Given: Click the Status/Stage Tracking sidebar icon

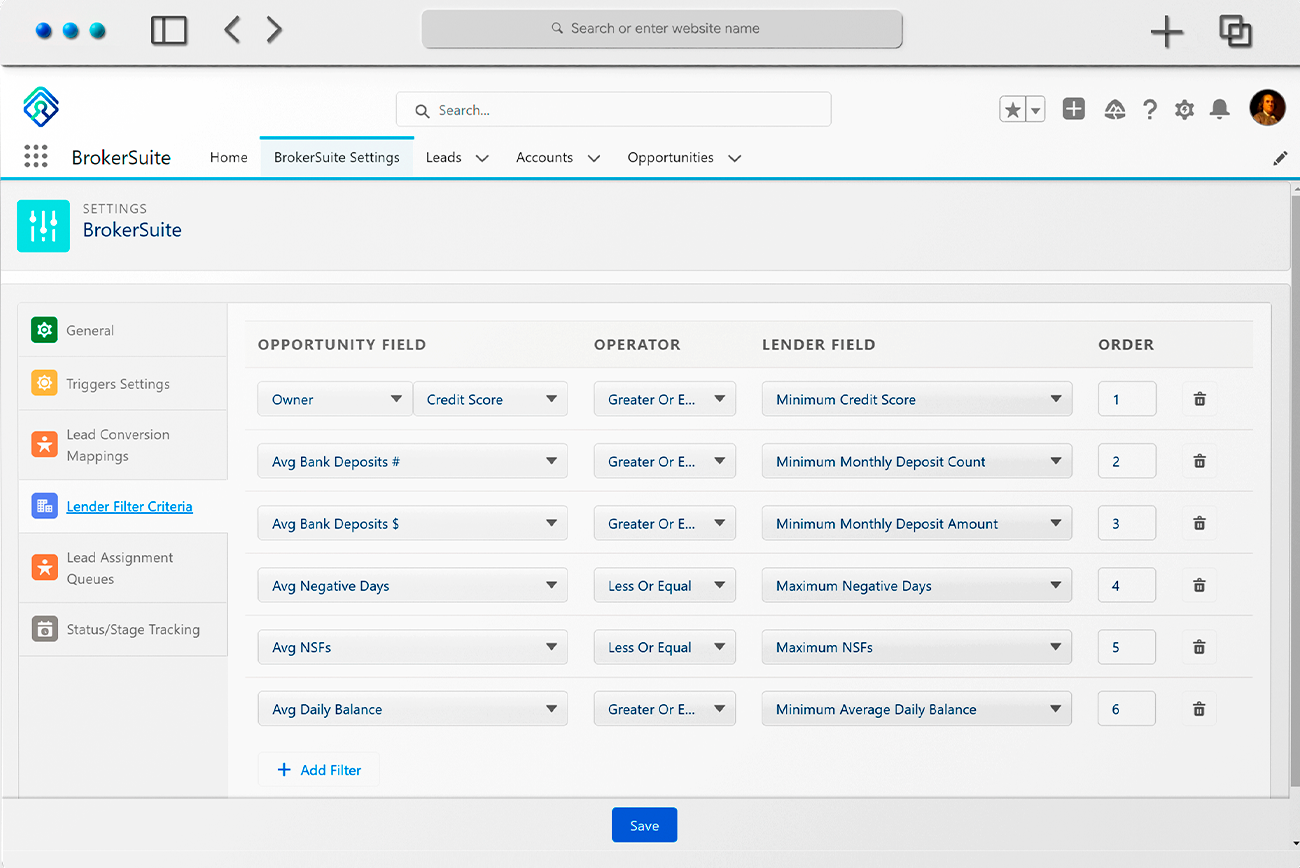Looking at the screenshot, I should [44, 629].
